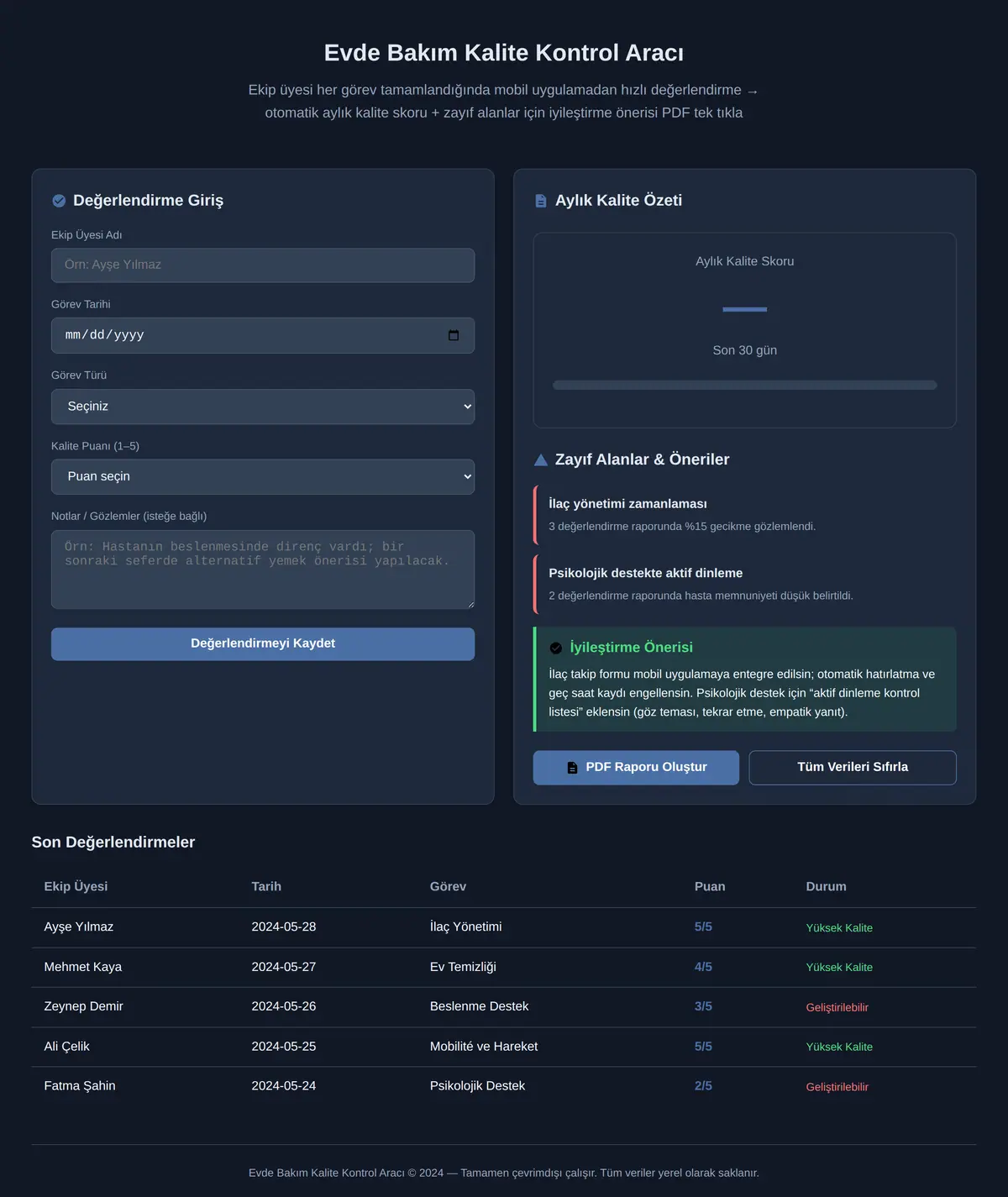1008x1197 pixels.
Task: Click the İlaç yönetimi zamanlaması weak area
Action: [745, 515]
